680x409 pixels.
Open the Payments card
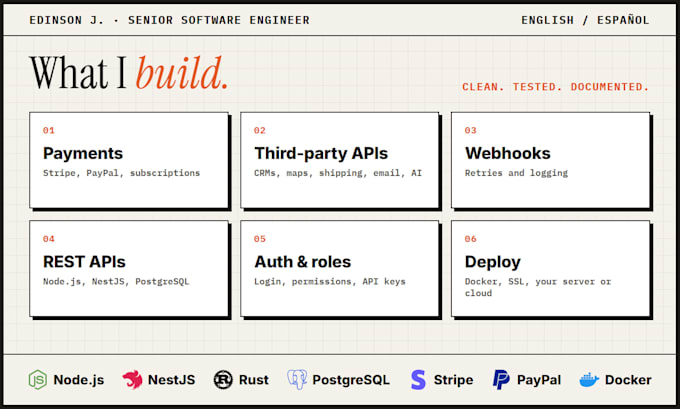coord(129,160)
